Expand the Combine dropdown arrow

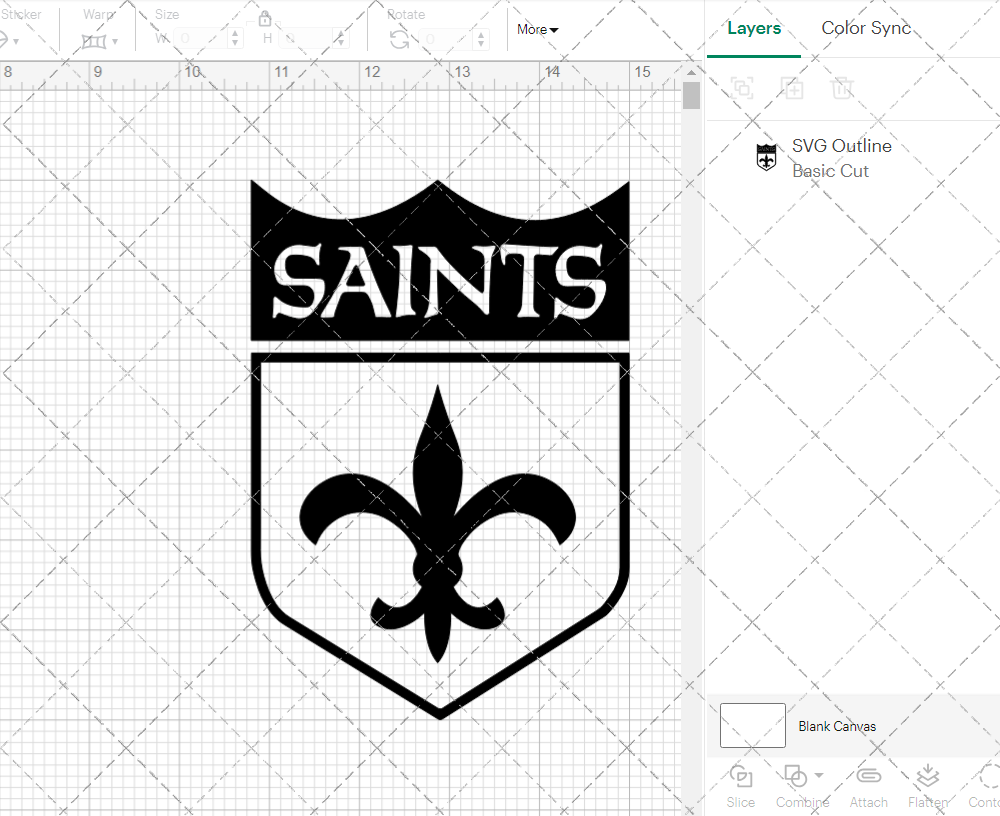pyautogui.click(x=819, y=775)
